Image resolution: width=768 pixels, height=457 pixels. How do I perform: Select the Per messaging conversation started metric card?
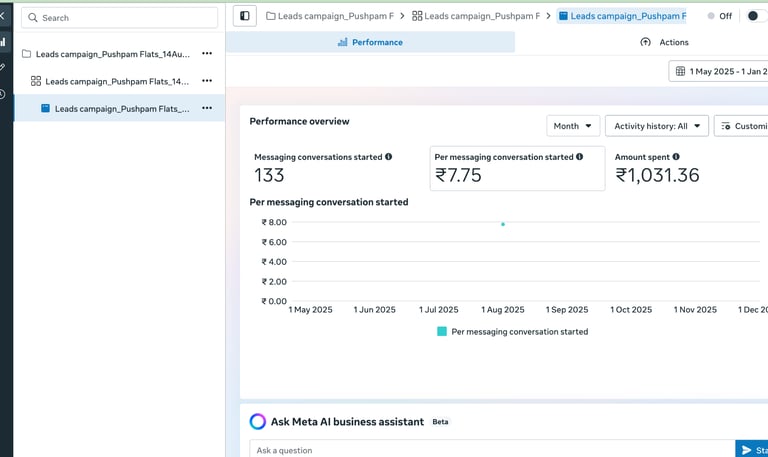[517, 168]
